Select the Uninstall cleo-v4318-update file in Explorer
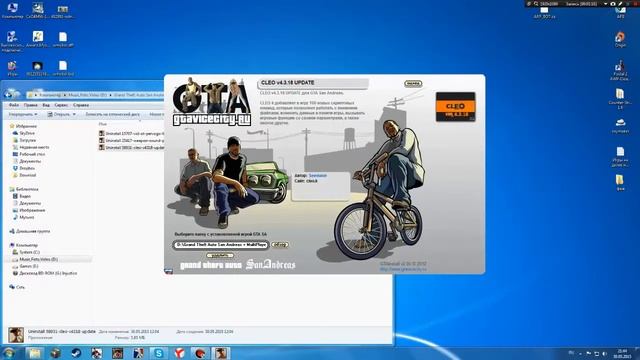Screen dimensions: 640x360 [x=131, y=147]
